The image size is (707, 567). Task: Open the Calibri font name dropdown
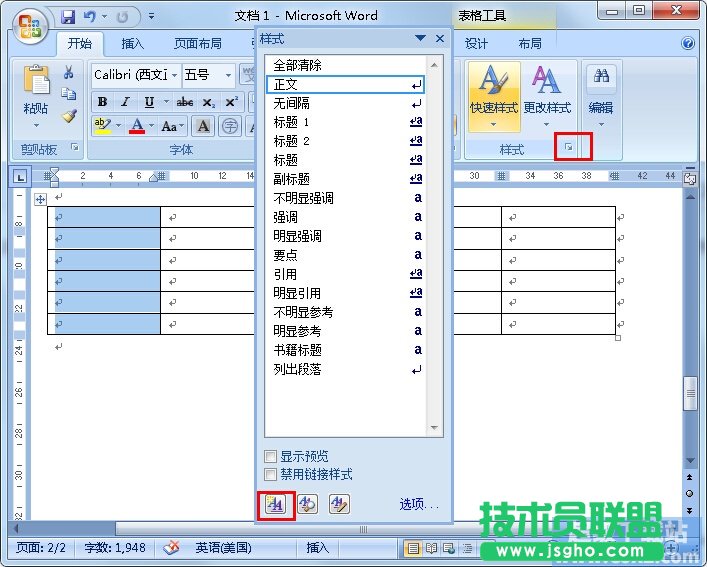(174, 75)
